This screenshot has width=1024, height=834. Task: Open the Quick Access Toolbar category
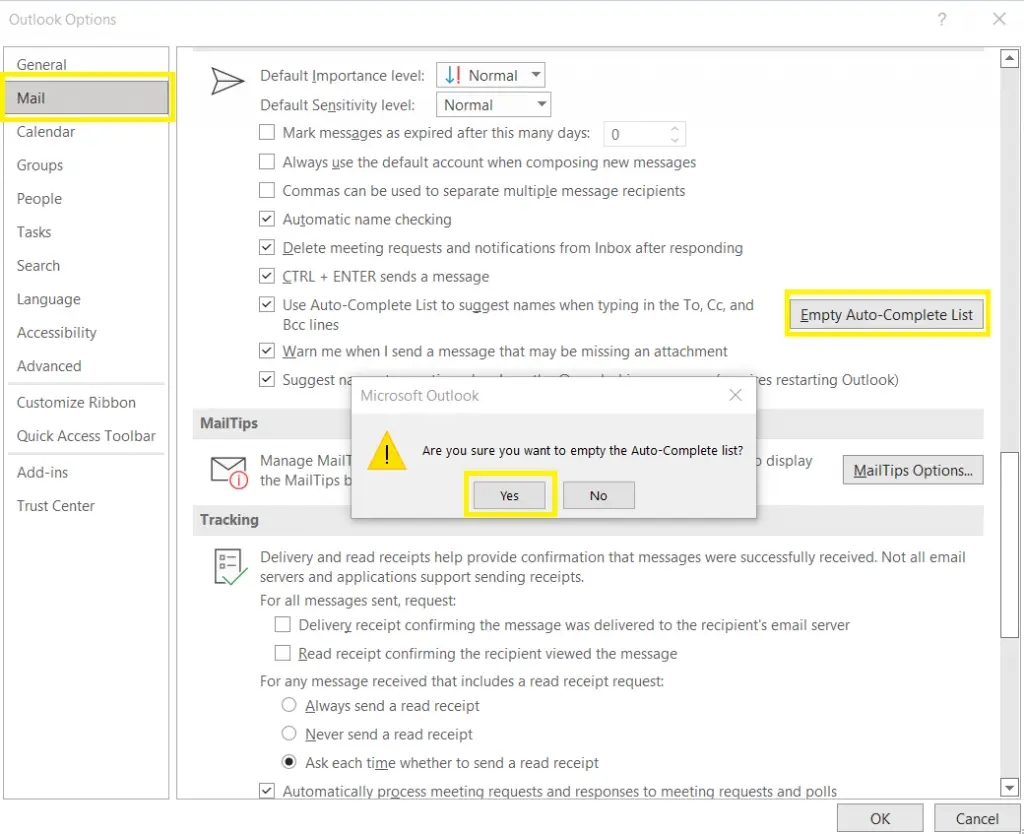(x=86, y=436)
